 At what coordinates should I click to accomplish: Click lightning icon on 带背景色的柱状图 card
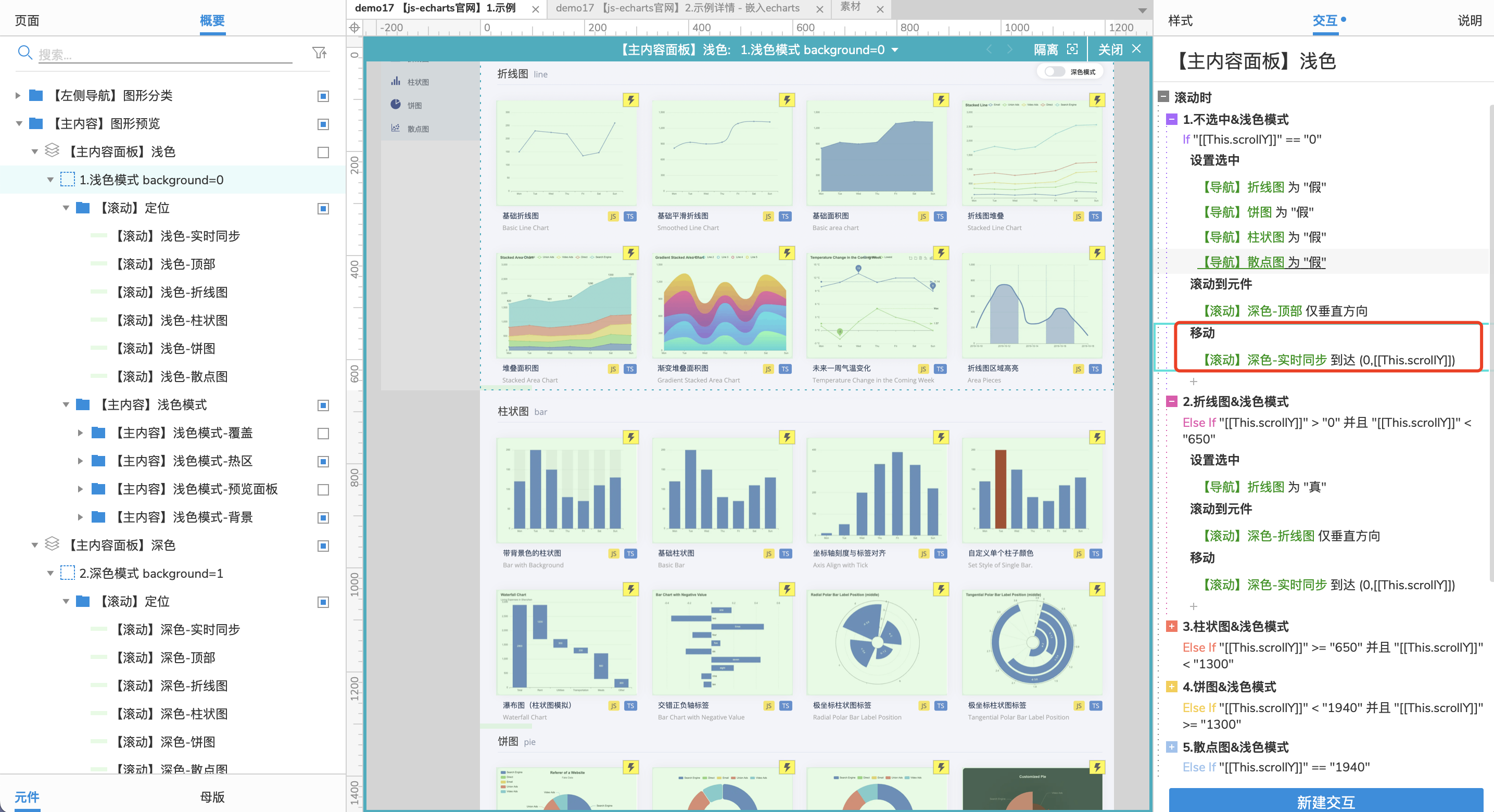tap(630, 437)
